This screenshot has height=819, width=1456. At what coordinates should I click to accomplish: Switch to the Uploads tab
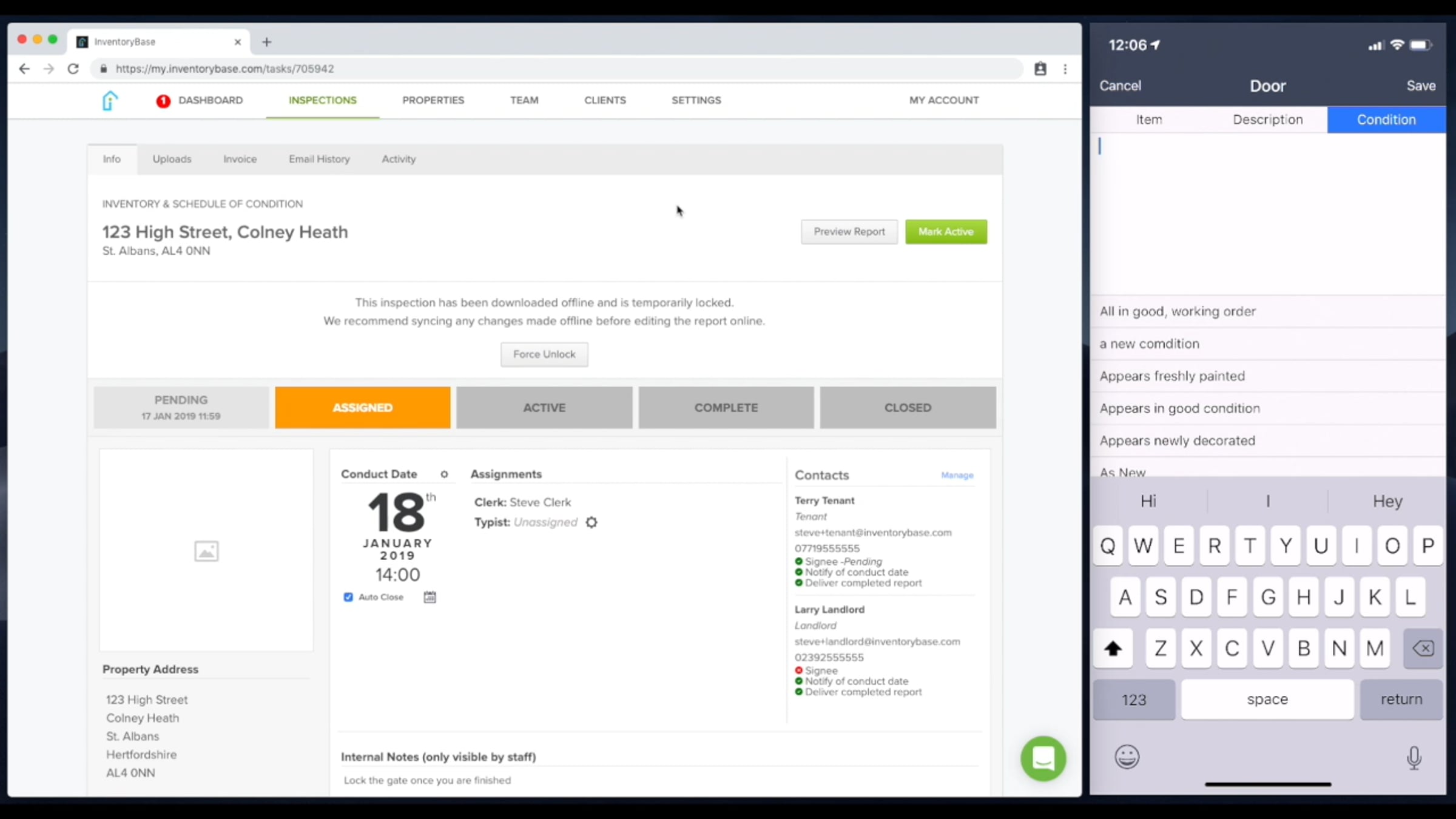(x=172, y=159)
